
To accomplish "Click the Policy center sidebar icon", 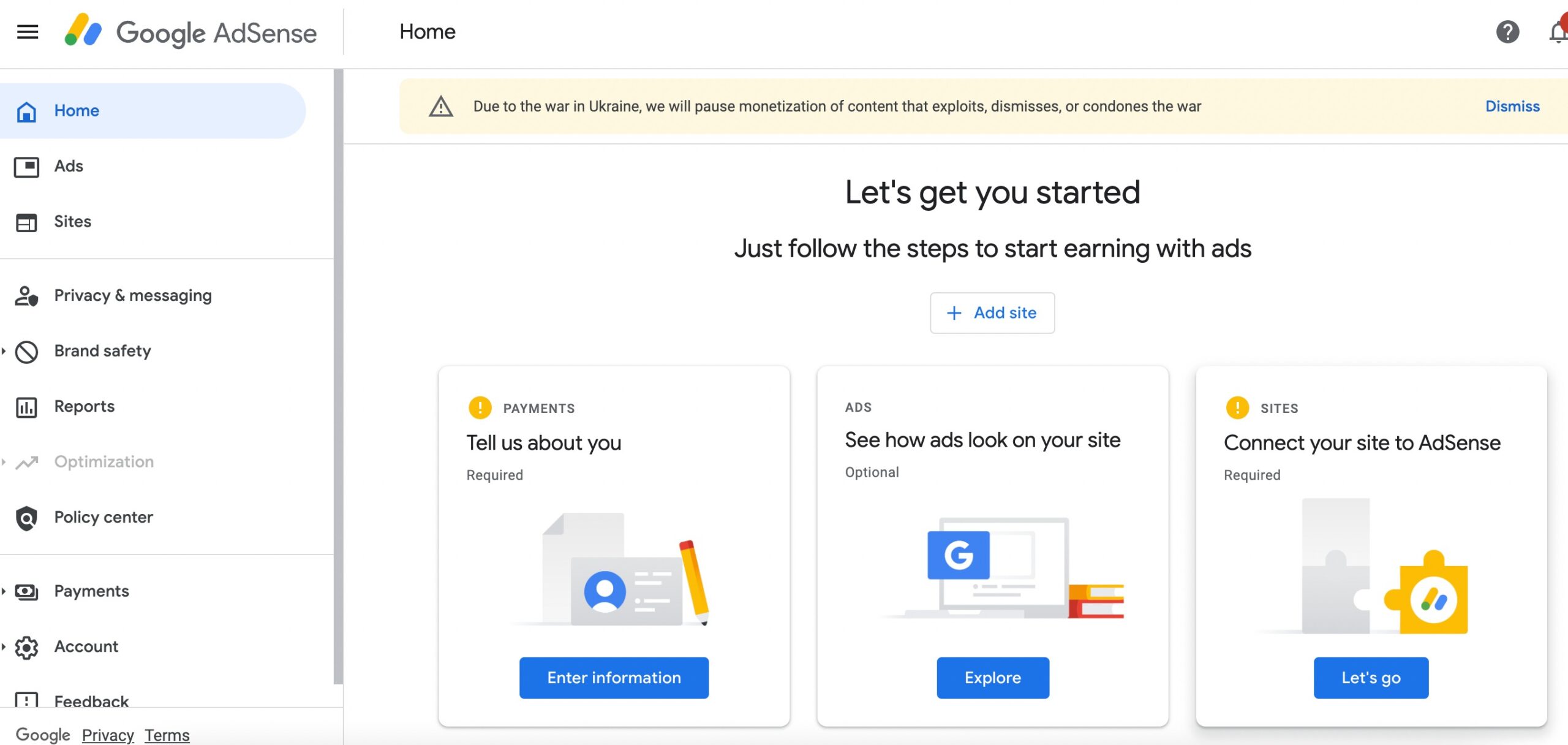I will [x=26, y=516].
